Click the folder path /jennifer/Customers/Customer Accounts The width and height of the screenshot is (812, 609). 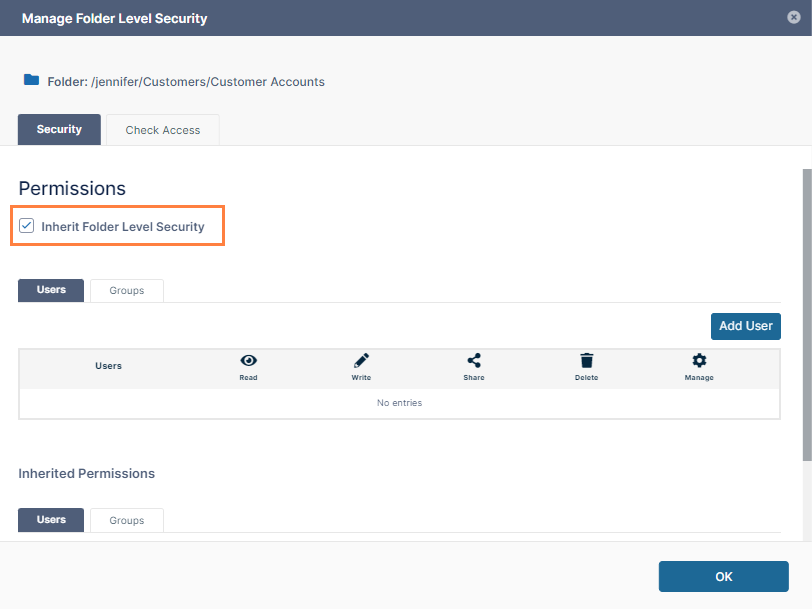207,81
